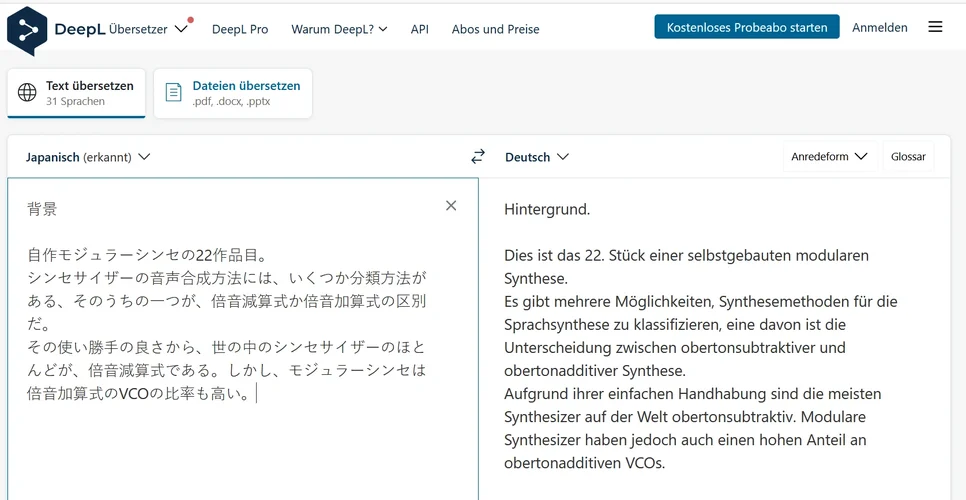Open the Glossar button
This screenshot has width=966, height=500.
click(908, 157)
